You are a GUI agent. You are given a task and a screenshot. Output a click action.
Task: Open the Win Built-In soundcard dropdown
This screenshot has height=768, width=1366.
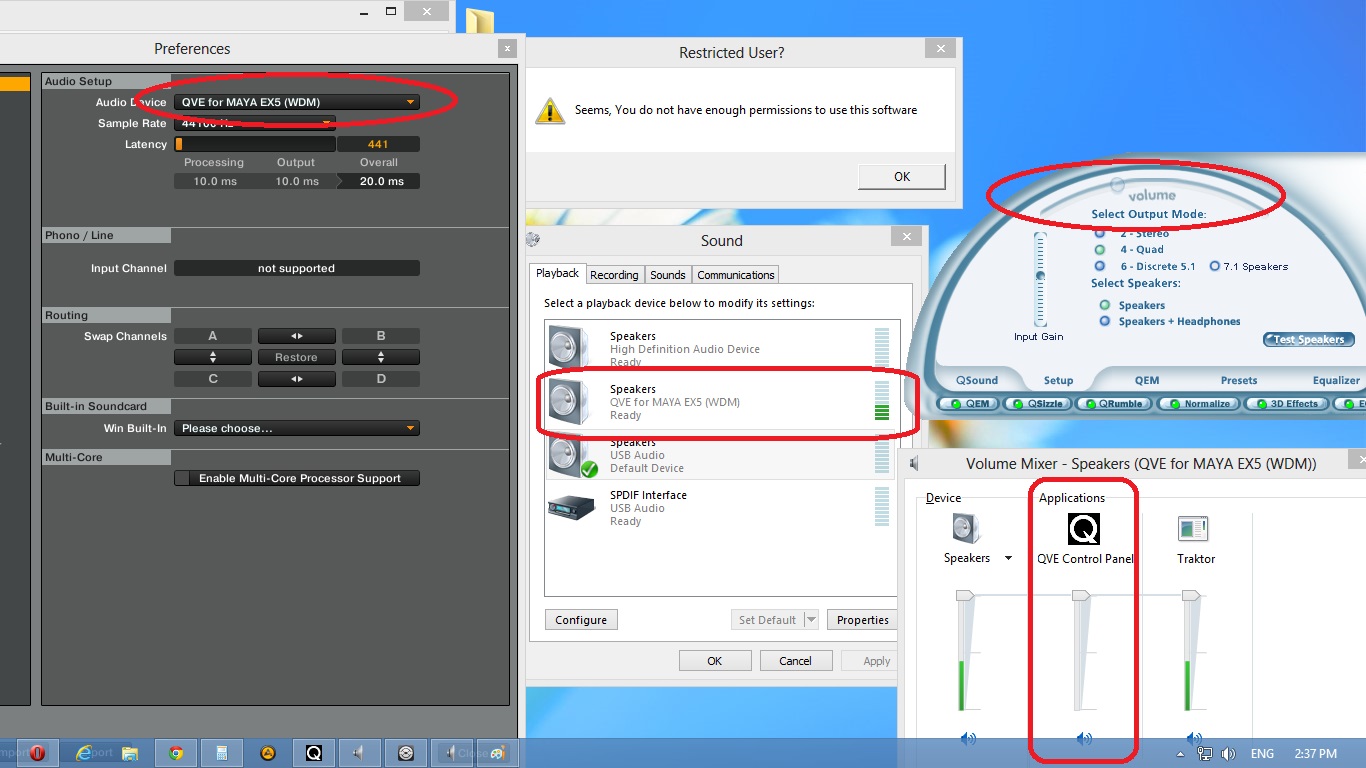coord(297,428)
